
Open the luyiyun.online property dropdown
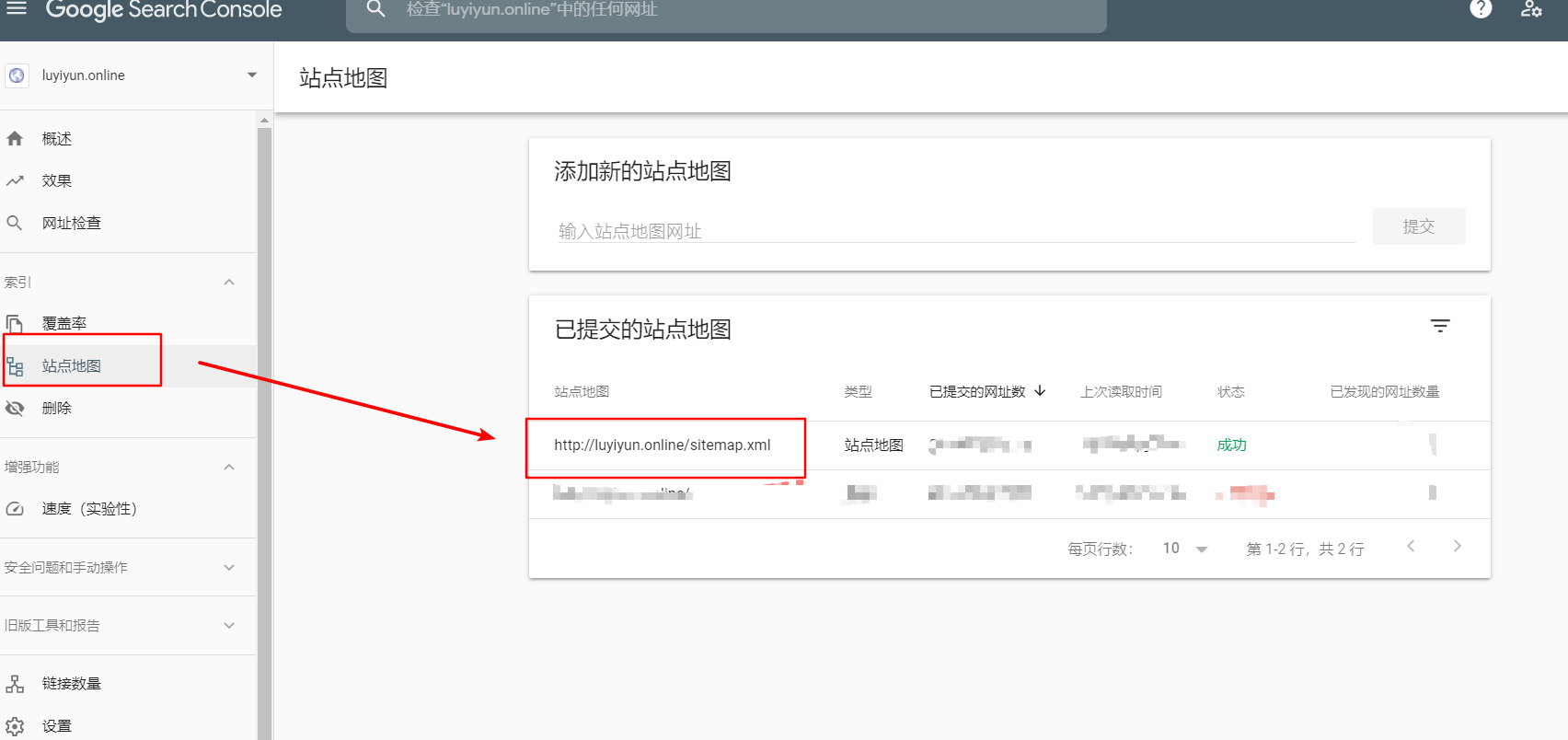252,75
